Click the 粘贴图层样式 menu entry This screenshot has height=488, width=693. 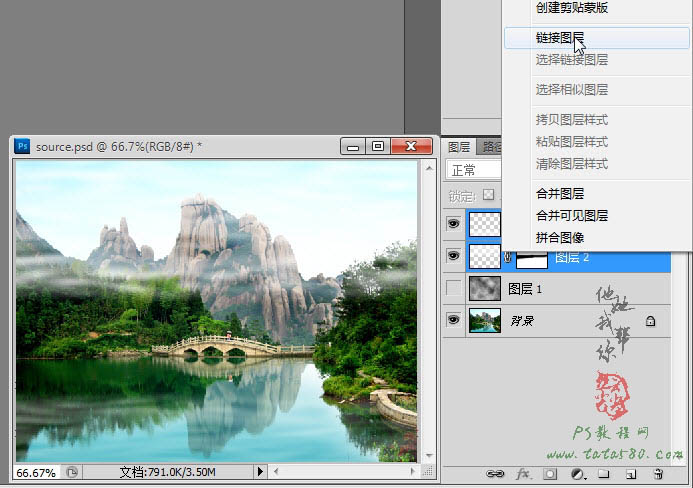coord(572,142)
